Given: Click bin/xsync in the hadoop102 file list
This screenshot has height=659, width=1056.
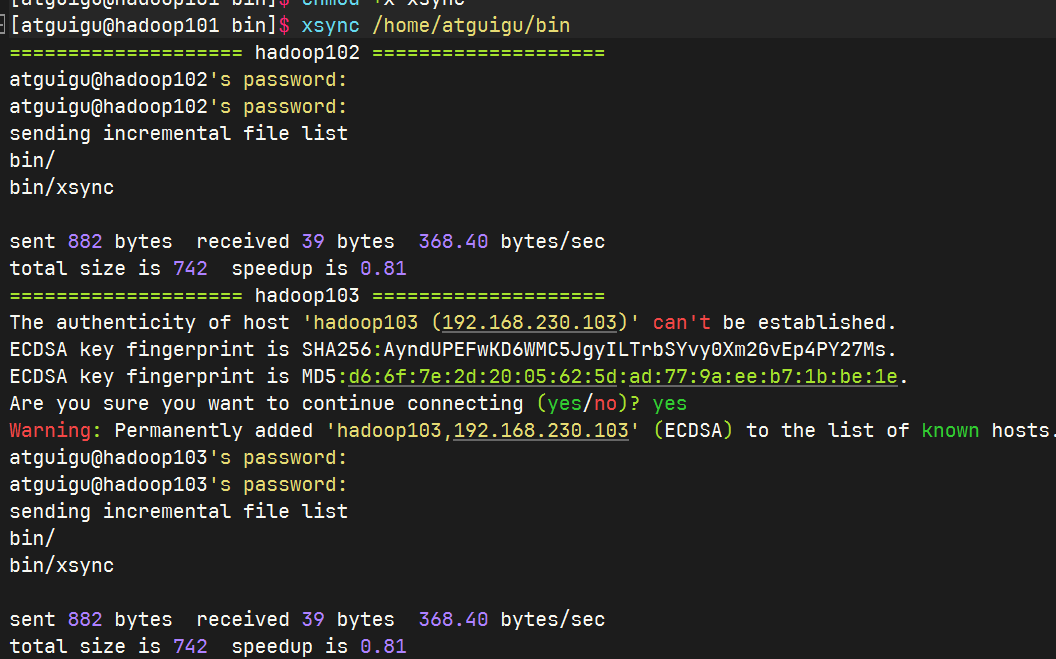Looking at the screenshot, I should pos(62,188).
